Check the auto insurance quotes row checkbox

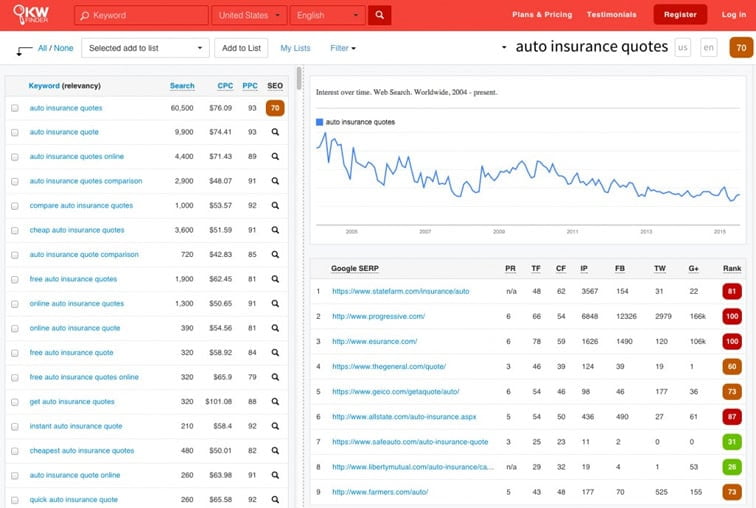[x=15, y=108]
